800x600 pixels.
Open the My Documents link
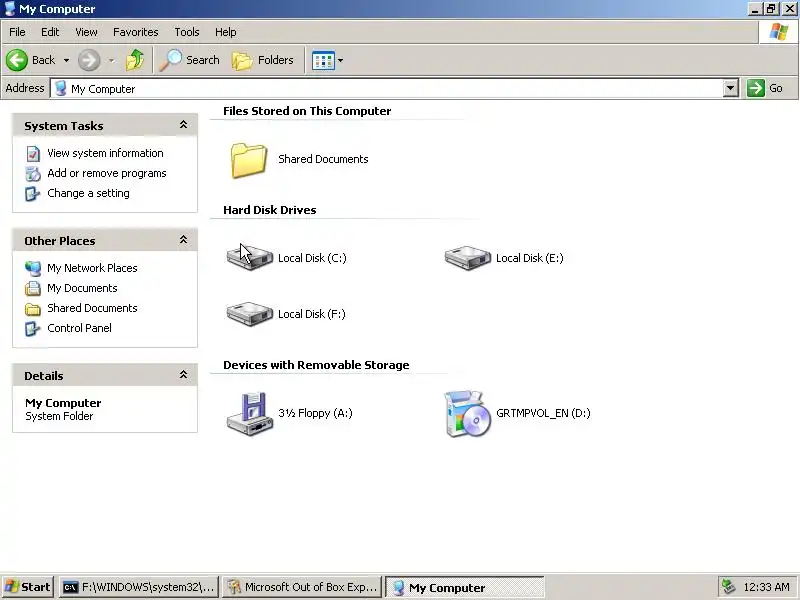(x=82, y=288)
